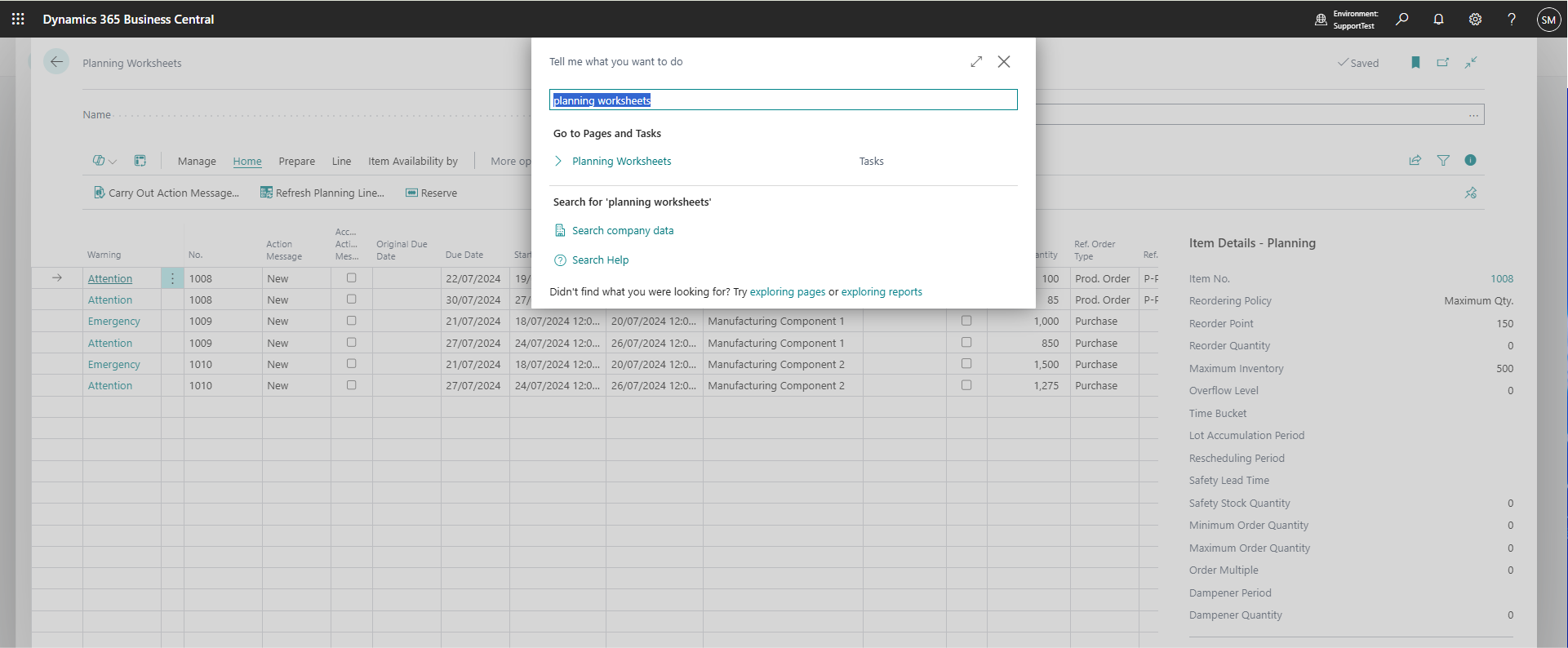
Task: Click the notifications bell icon
Action: [x=1438, y=19]
